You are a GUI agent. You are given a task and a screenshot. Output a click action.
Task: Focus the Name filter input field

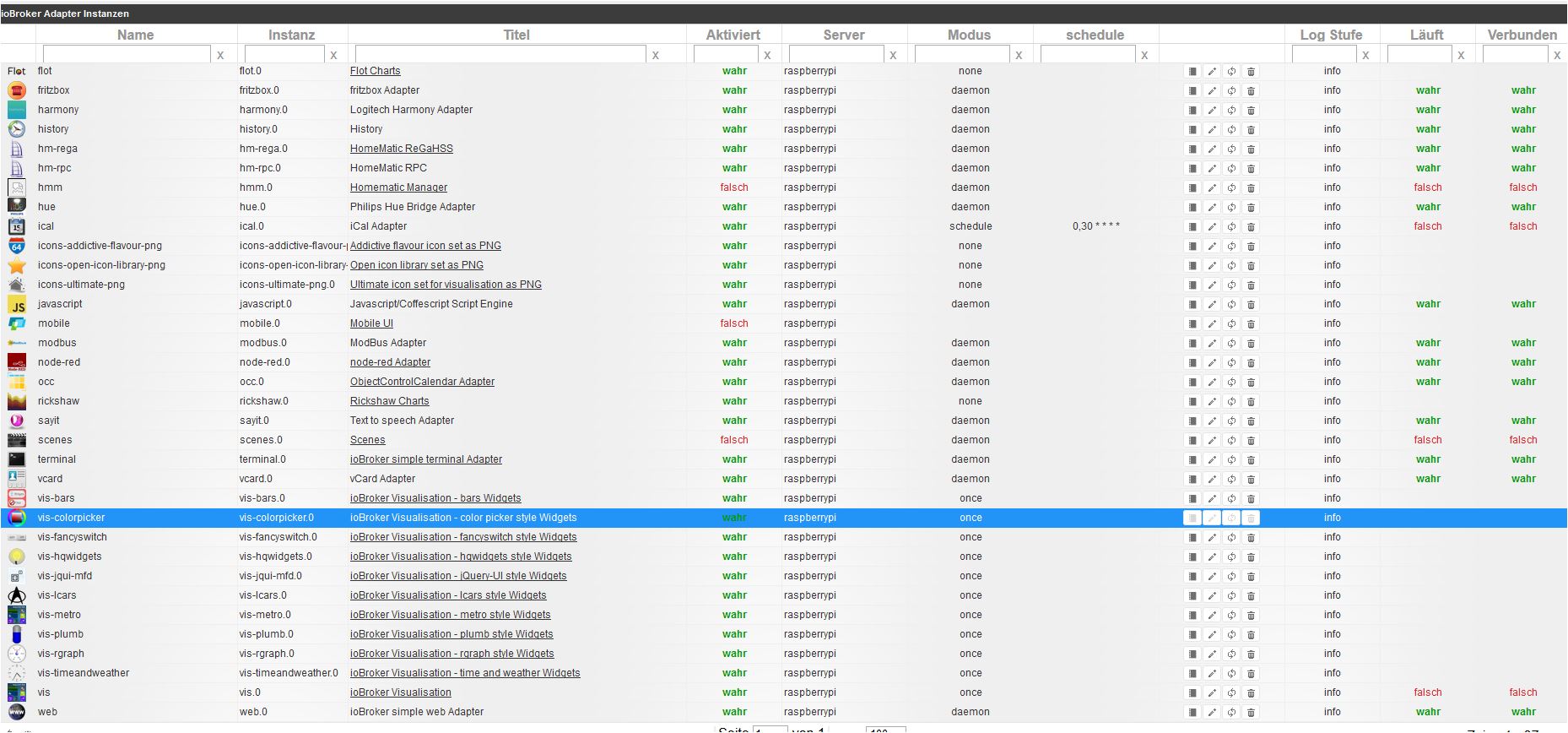[x=127, y=54]
